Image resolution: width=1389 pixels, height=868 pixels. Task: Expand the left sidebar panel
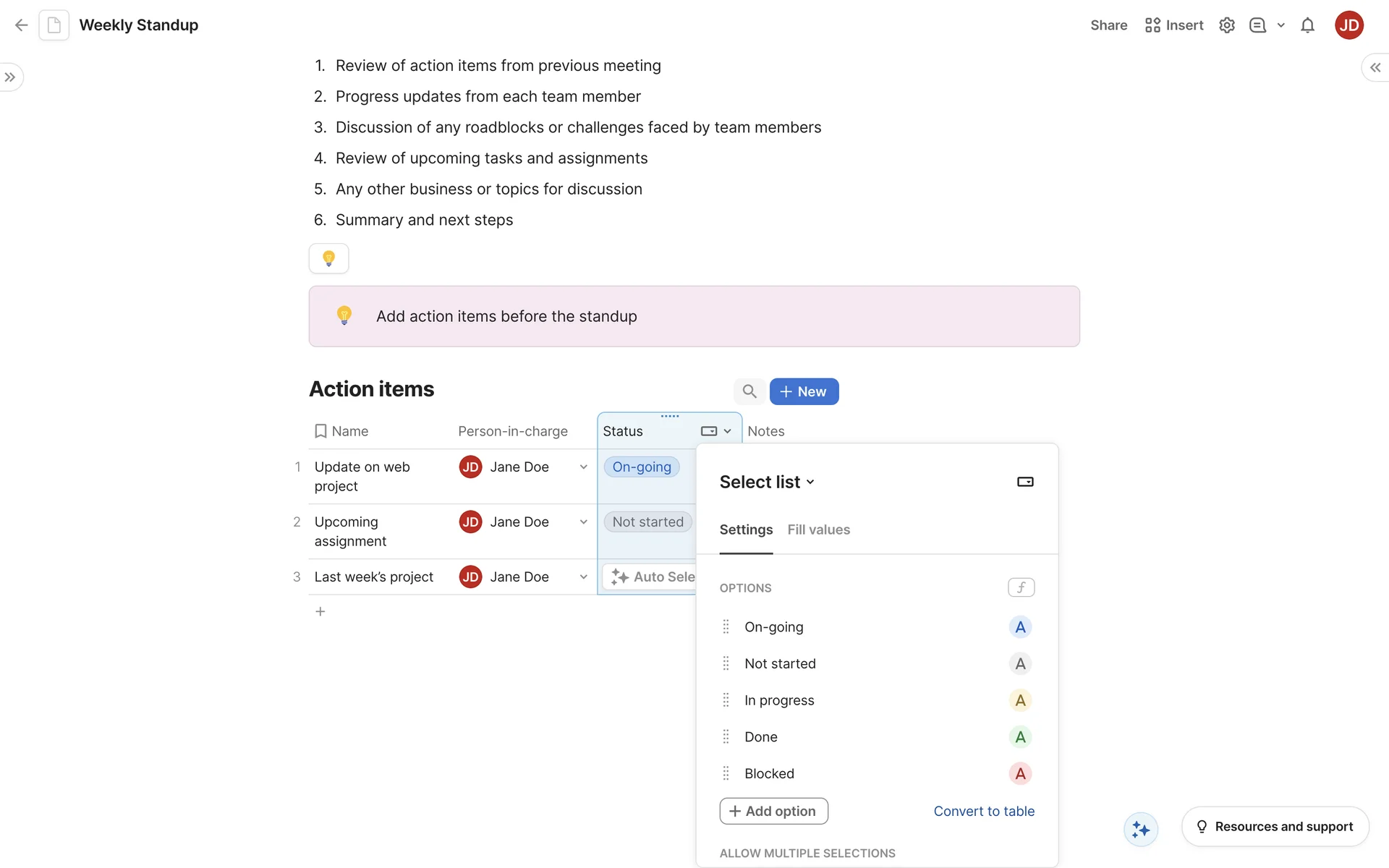click(10, 77)
